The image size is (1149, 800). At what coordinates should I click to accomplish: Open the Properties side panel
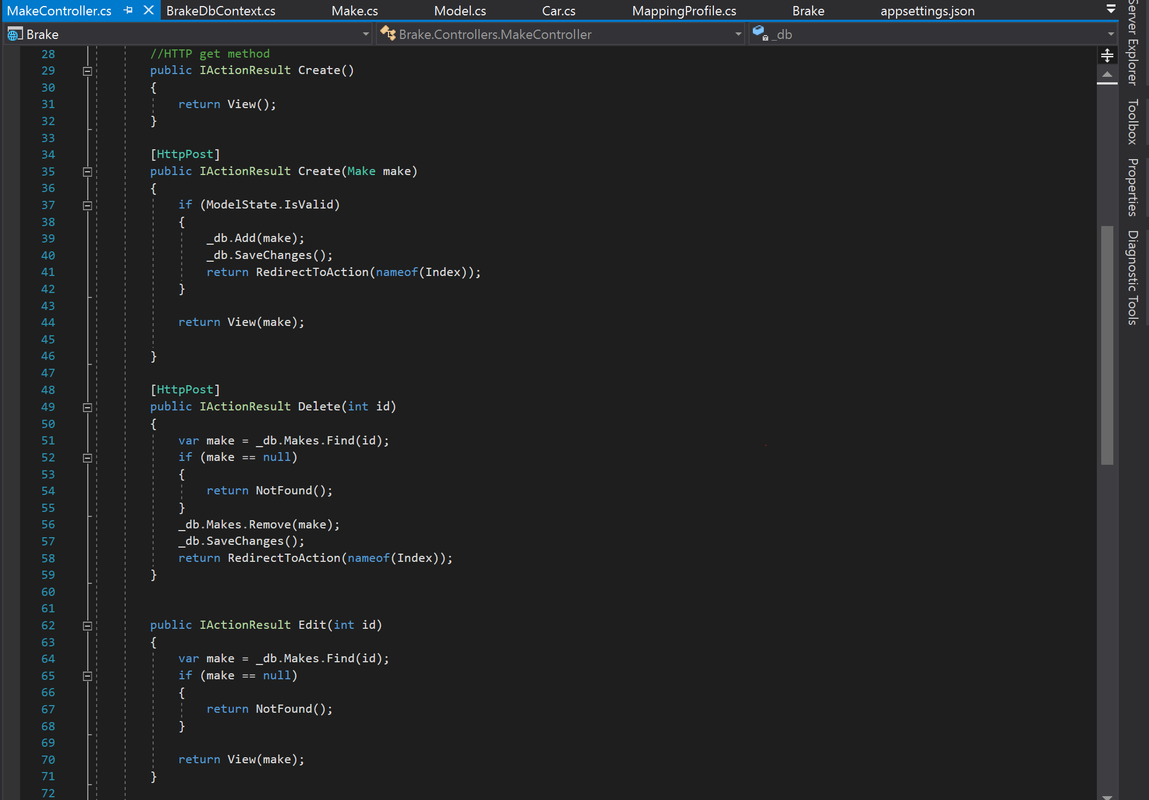pos(1133,187)
